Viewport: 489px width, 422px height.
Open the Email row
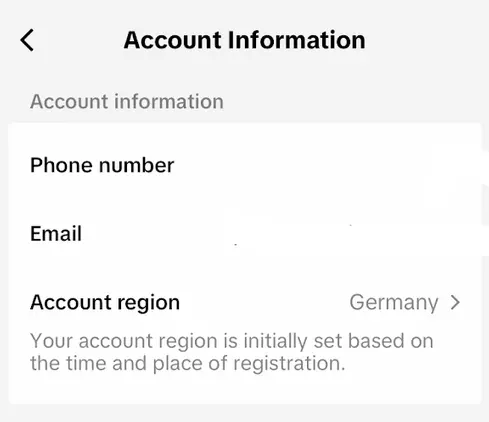(x=245, y=233)
